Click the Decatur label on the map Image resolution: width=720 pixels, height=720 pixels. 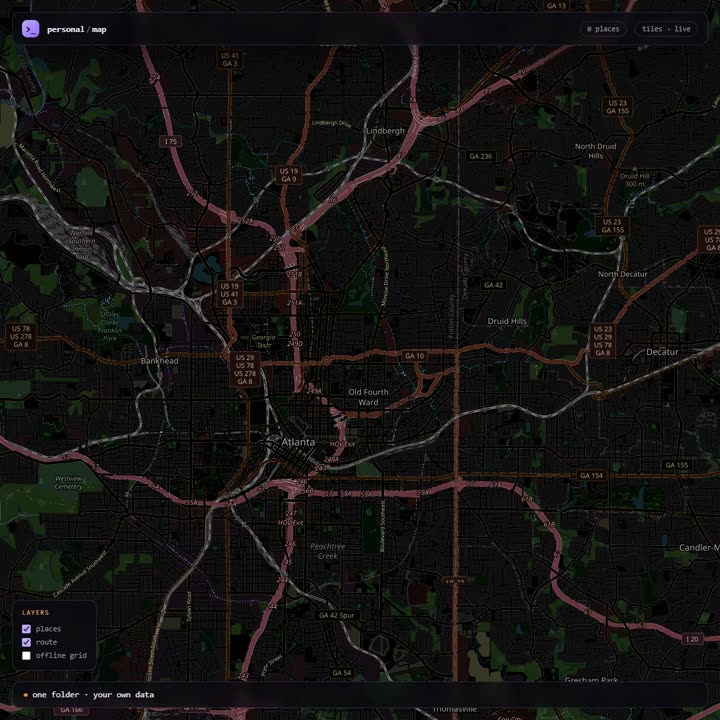coord(662,352)
